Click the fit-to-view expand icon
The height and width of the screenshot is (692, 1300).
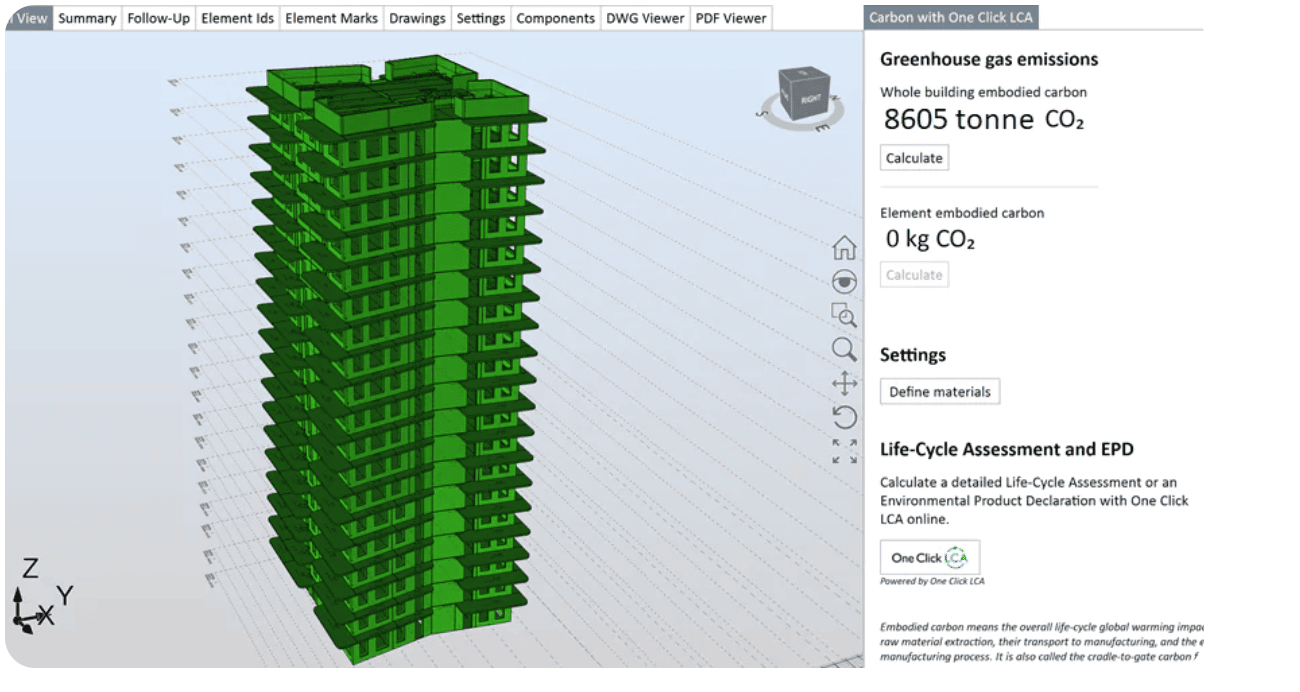pyautogui.click(x=844, y=451)
